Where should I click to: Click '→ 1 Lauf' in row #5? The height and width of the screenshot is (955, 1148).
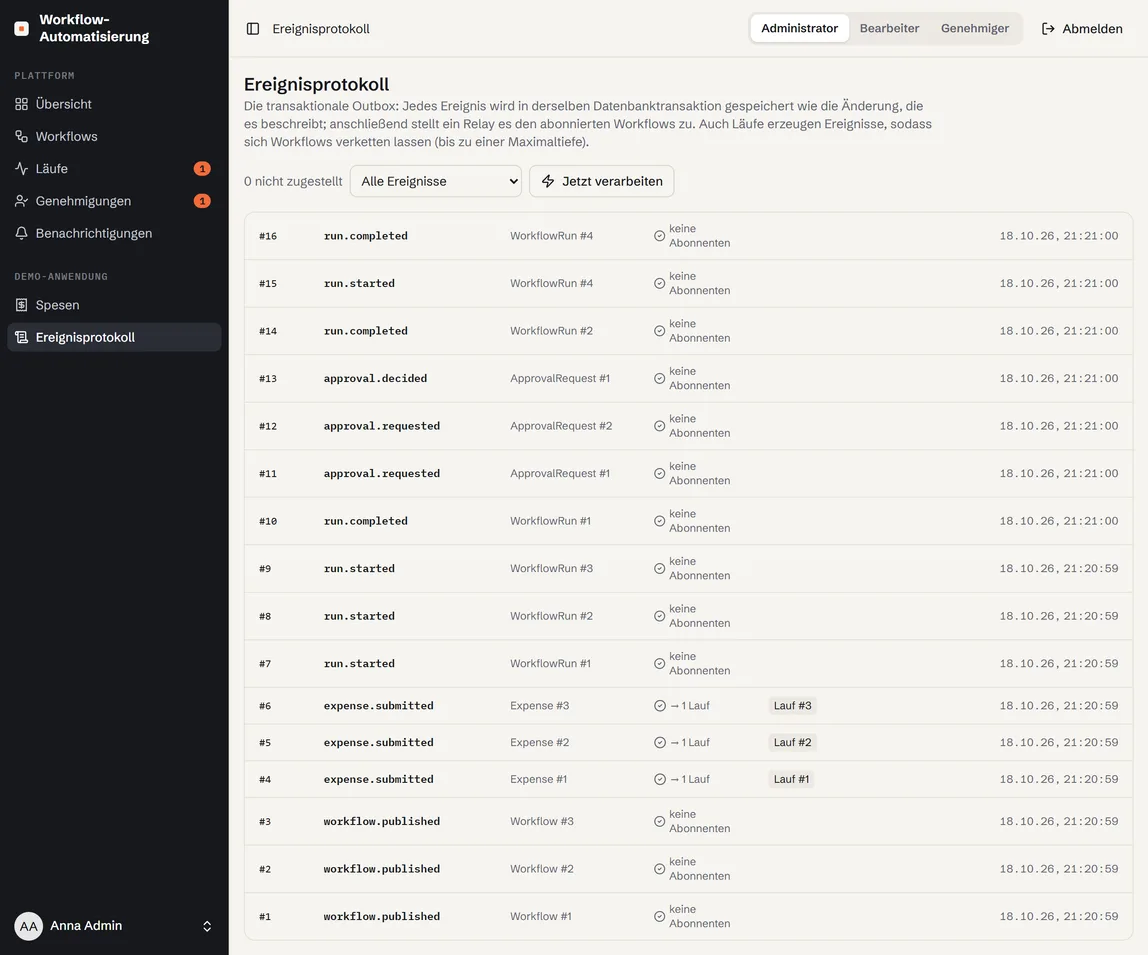click(x=690, y=742)
